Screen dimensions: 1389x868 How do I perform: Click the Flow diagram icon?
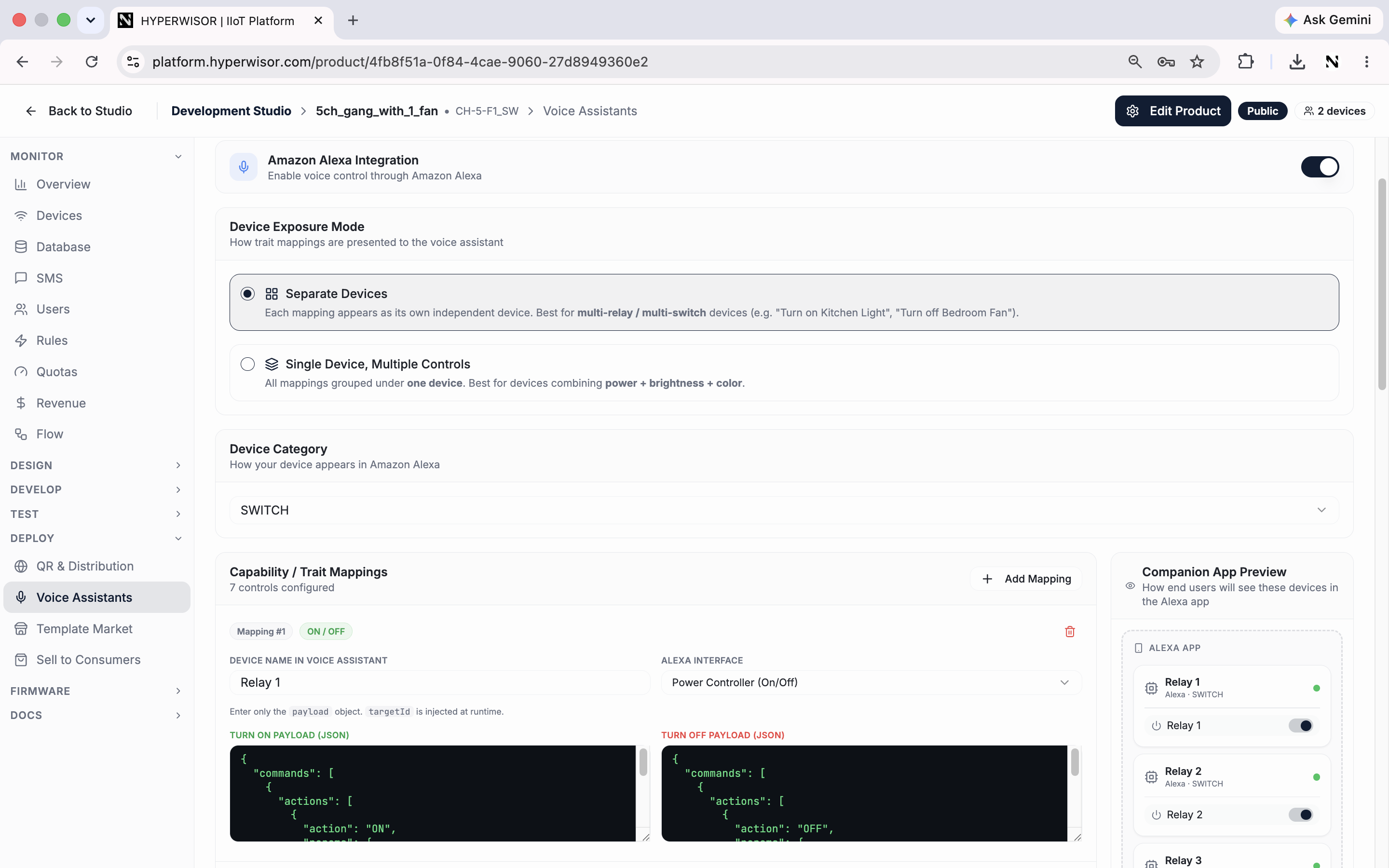[x=21, y=434]
